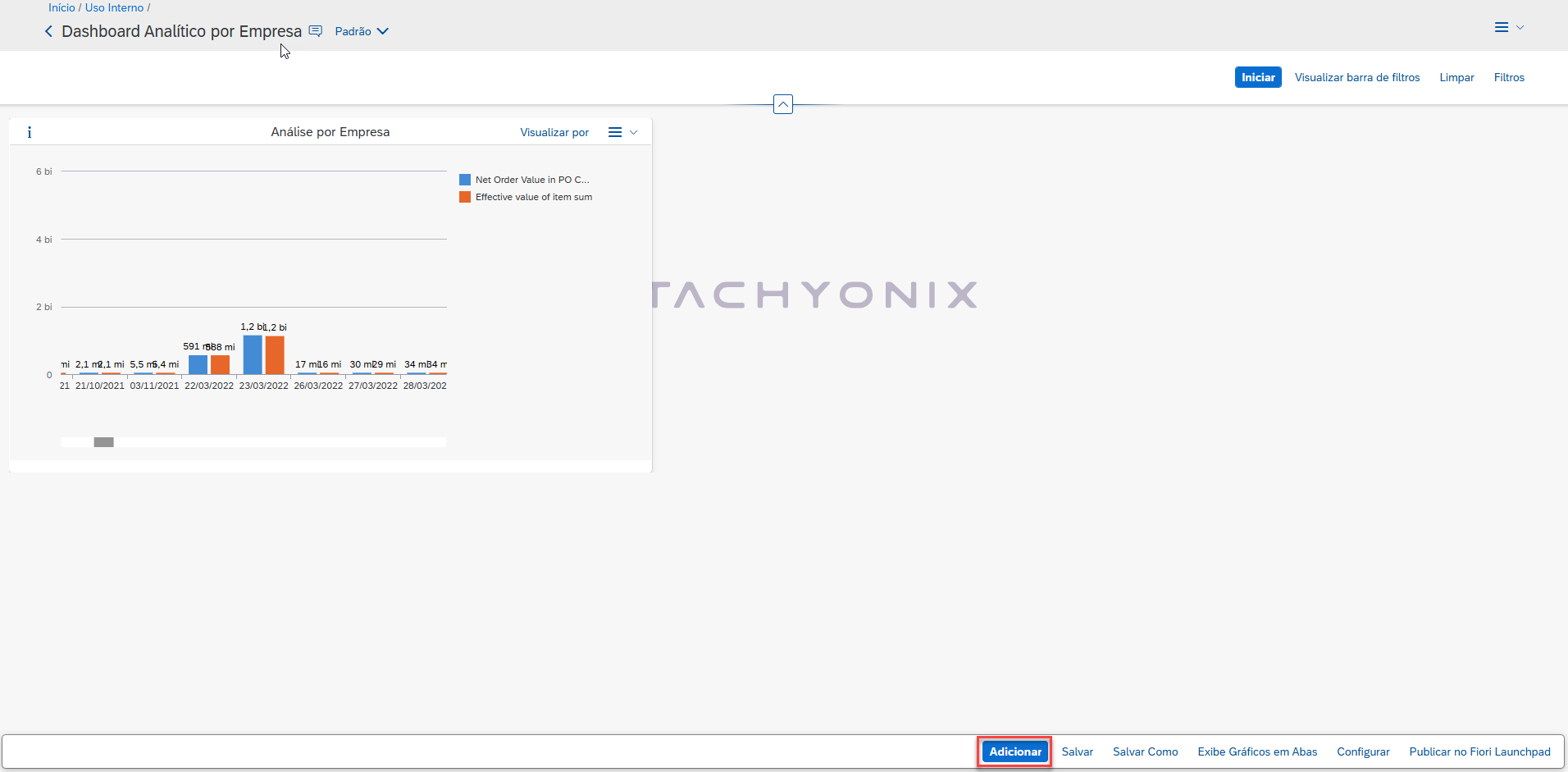Image resolution: width=1568 pixels, height=772 pixels.
Task: Open the Análise por Empresa chart menu icon
Action: pyautogui.click(x=615, y=132)
